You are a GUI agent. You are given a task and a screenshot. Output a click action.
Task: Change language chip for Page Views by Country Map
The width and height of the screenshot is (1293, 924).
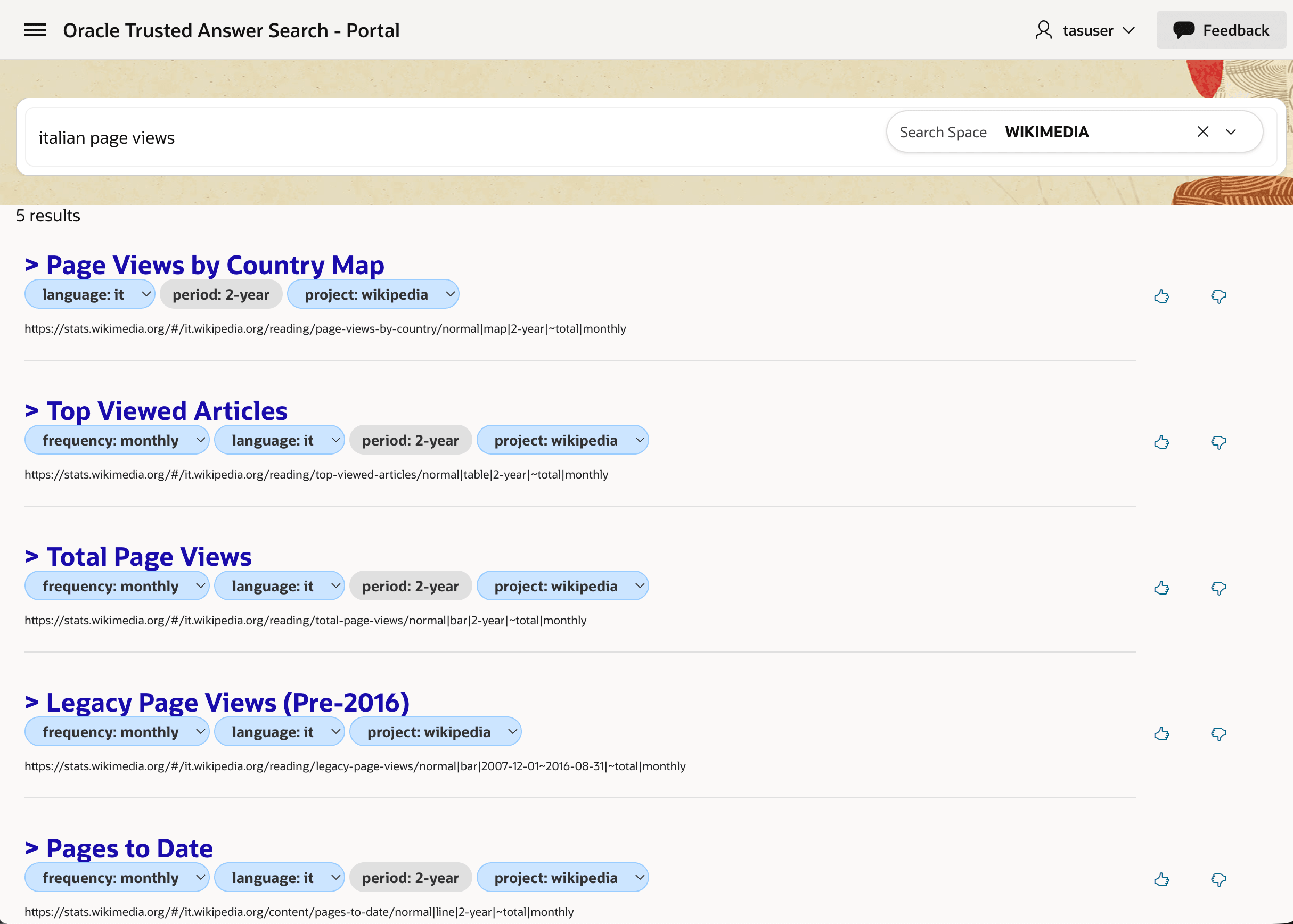click(90, 294)
